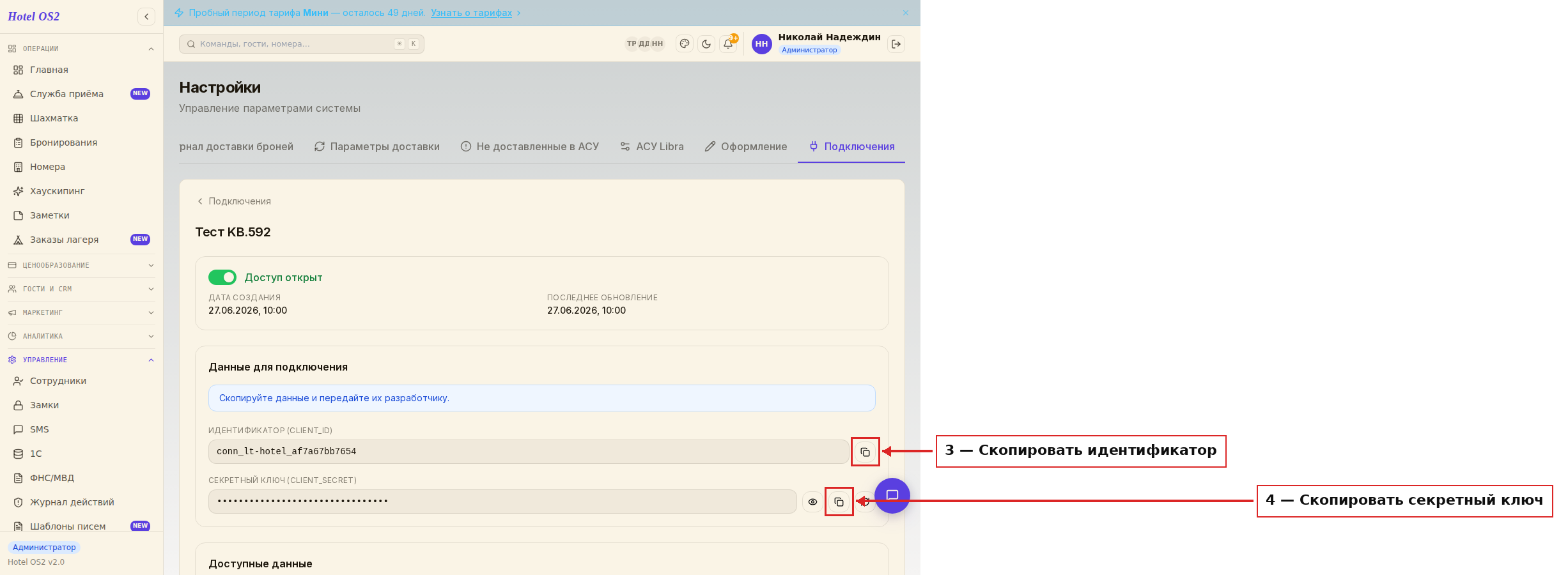Switch to Оформление tab

(x=746, y=147)
